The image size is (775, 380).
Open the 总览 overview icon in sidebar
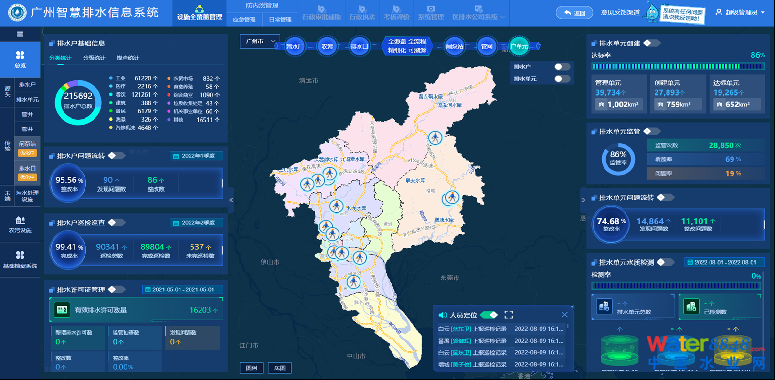[20, 59]
